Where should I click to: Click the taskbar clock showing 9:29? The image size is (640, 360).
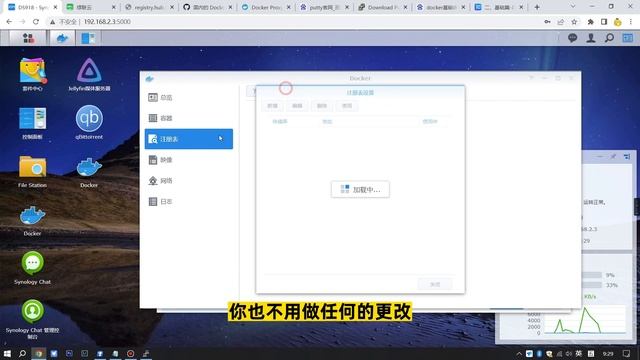(x=608, y=354)
